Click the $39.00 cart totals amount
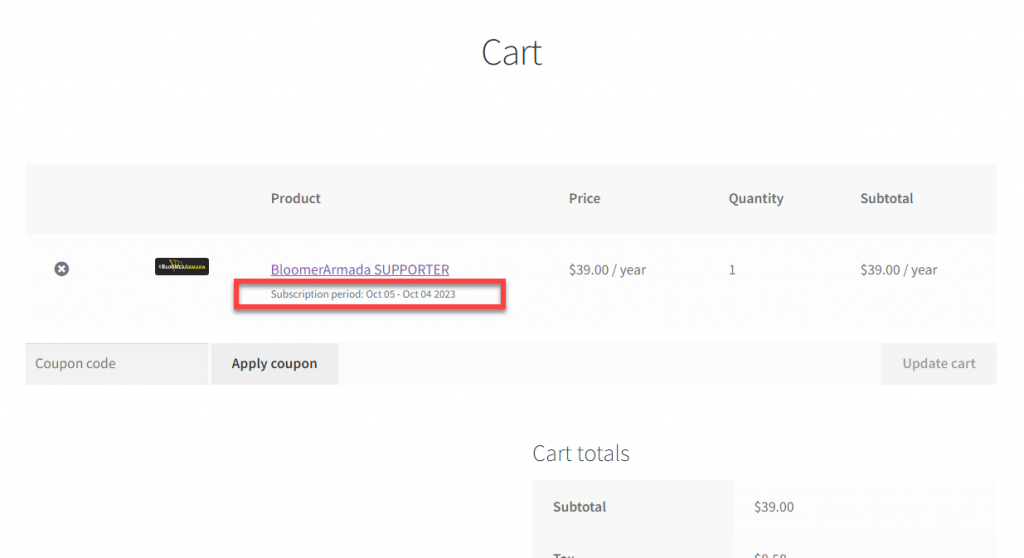Screen dimensions: 1024x558 [x=774, y=506]
